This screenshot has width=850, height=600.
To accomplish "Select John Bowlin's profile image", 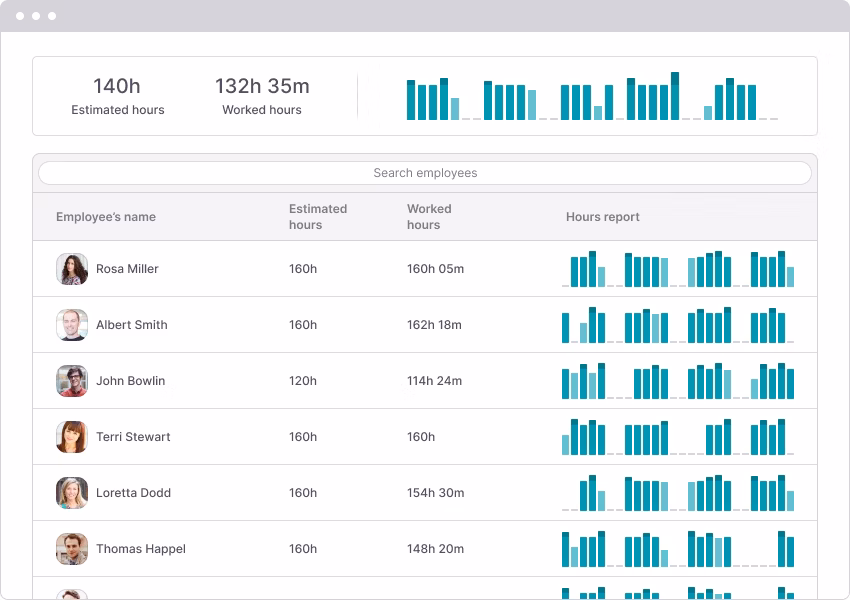I will coord(71,381).
